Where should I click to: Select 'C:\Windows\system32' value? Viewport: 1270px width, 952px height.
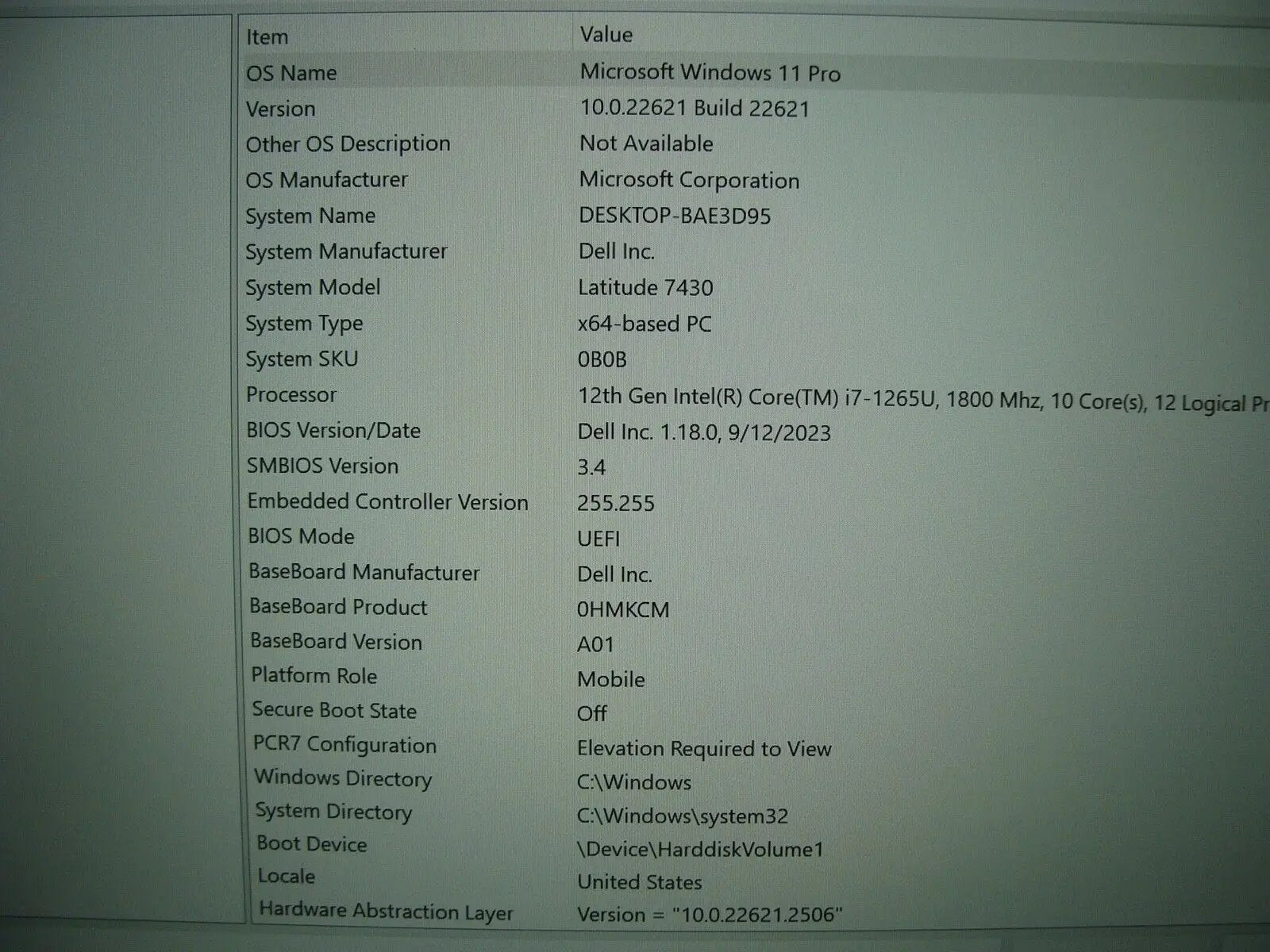click(x=683, y=816)
